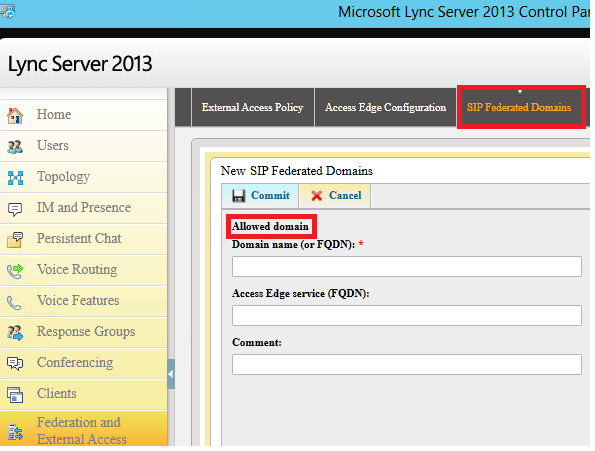The width and height of the screenshot is (595, 451).
Task: Switch to External Access Policy tab
Action: [x=253, y=107]
